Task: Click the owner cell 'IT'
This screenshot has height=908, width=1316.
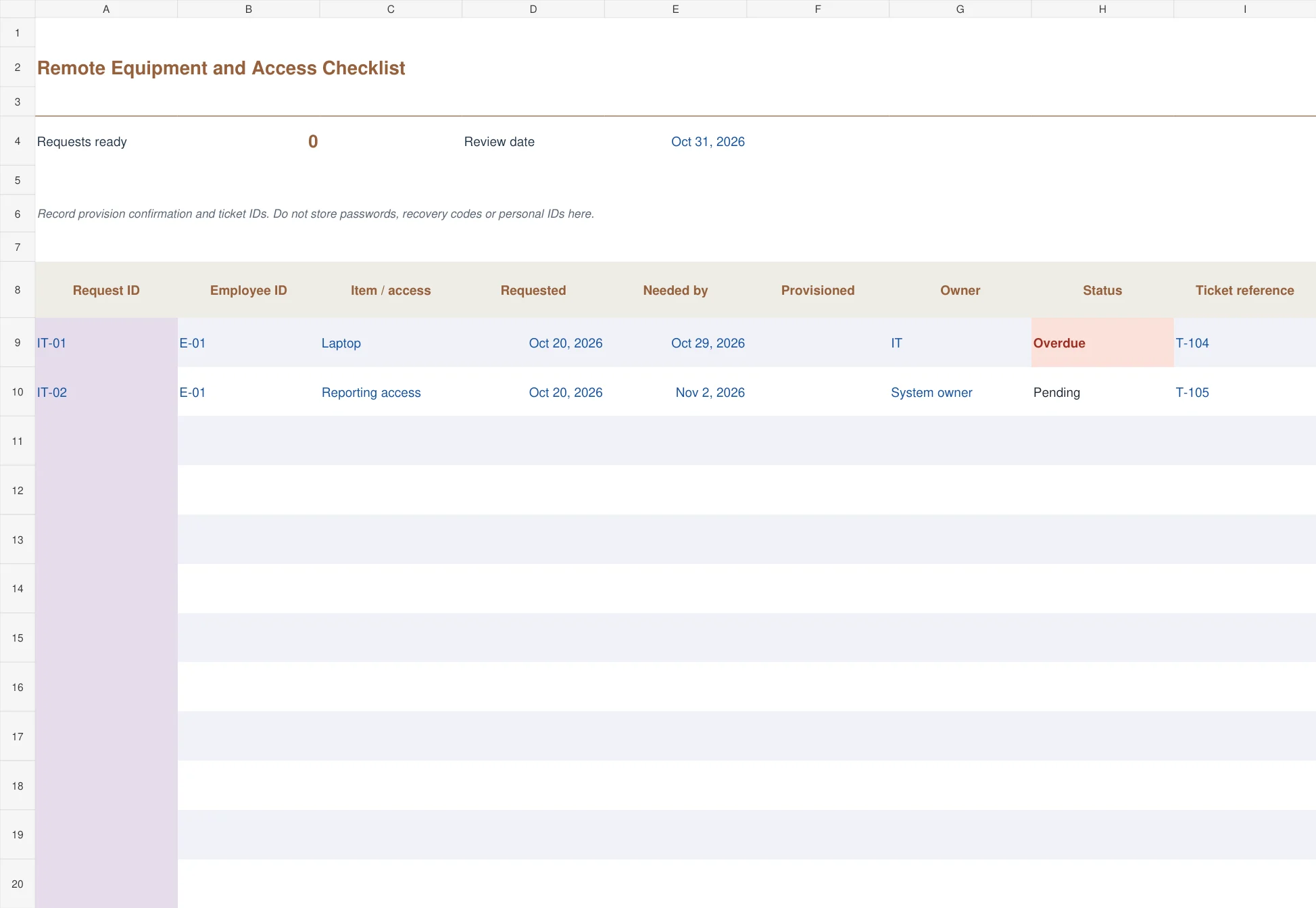Action: point(960,343)
